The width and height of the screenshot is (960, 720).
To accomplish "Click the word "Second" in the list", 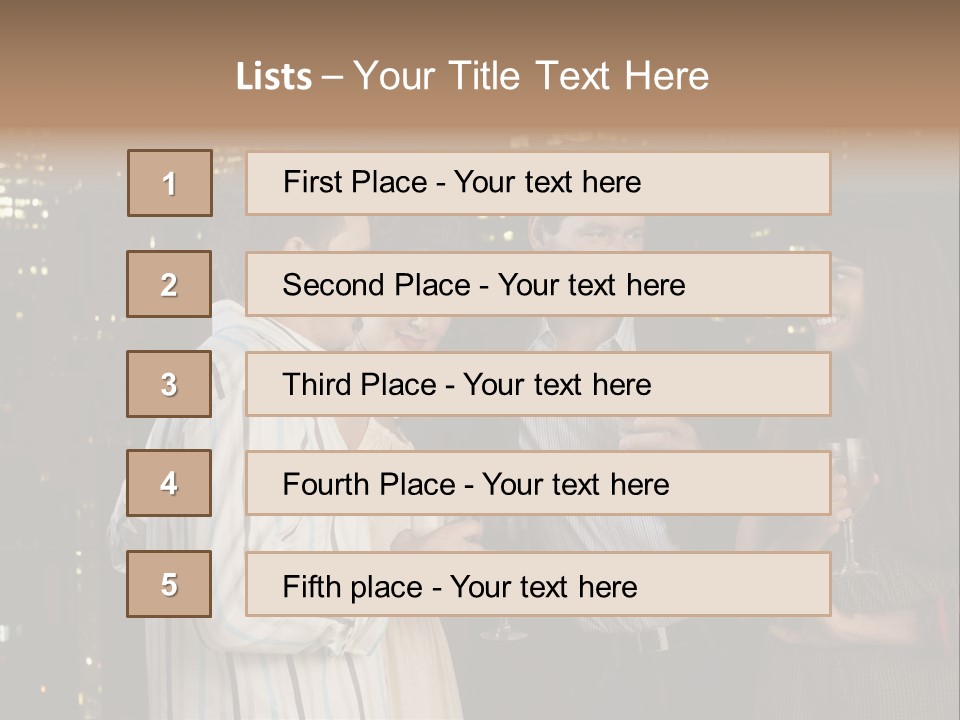I will 334,285.
